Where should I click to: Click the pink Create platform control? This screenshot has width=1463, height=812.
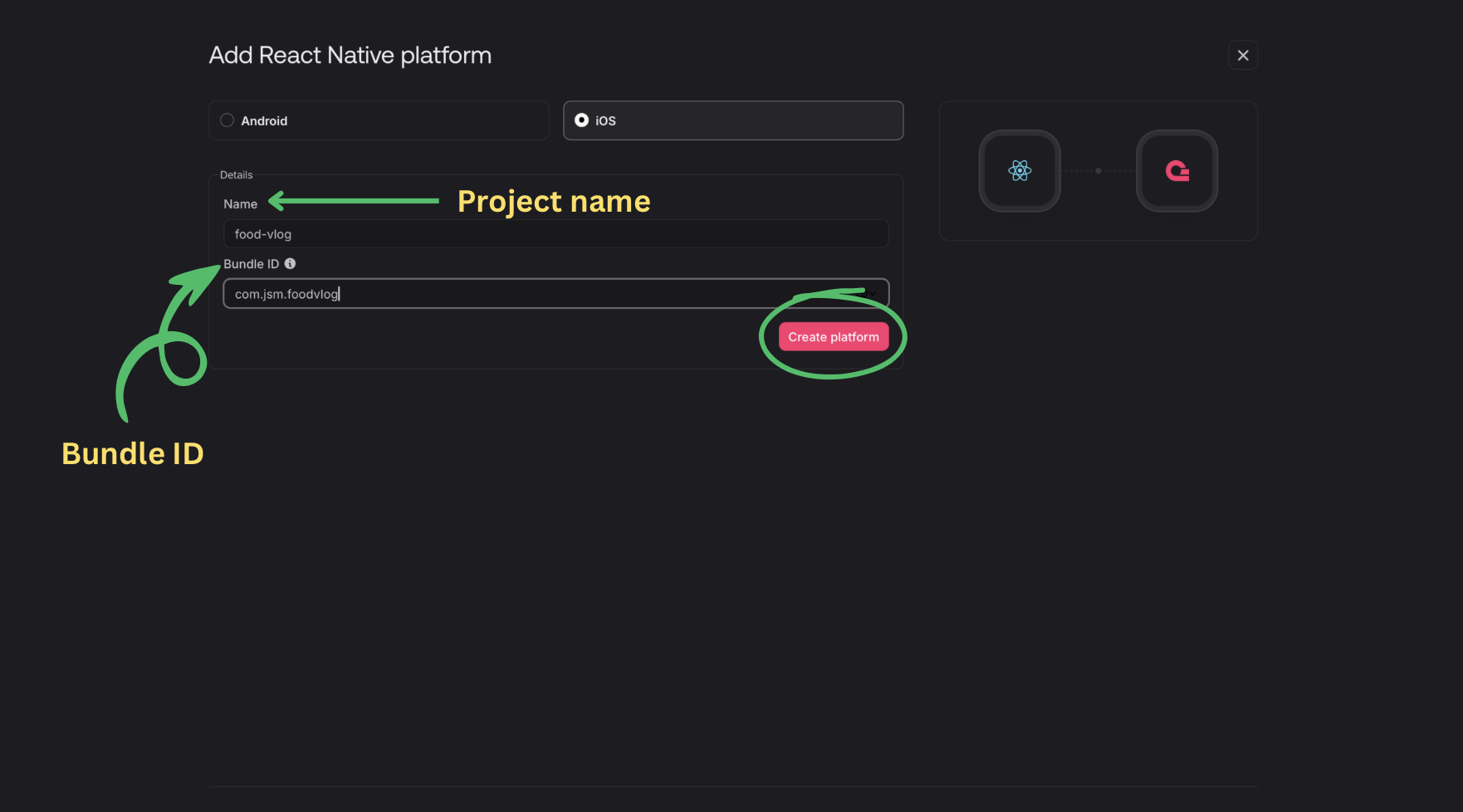coord(833,336)
